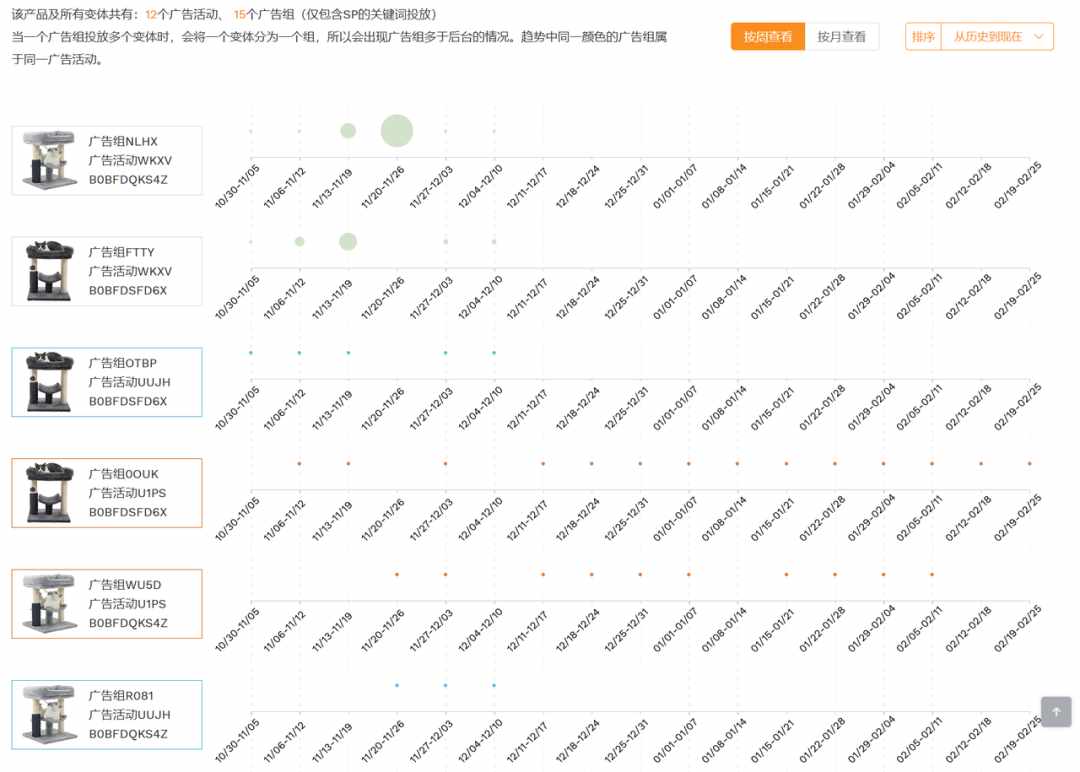1080x772 pixels.
Task: Click the 排序 sort label
Action: (x=923, y=36)
